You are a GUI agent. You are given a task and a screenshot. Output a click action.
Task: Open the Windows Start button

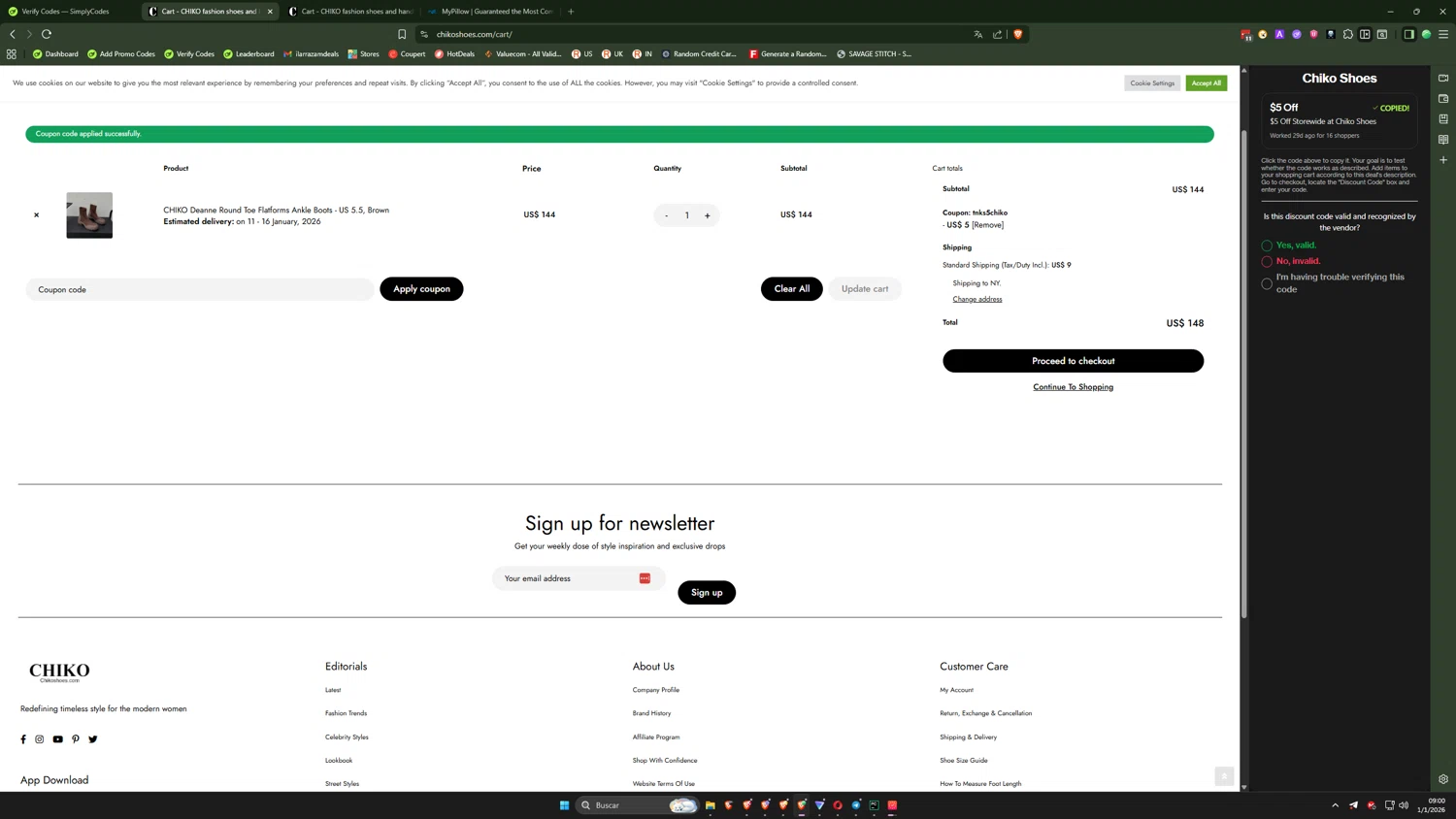[564, 805]
